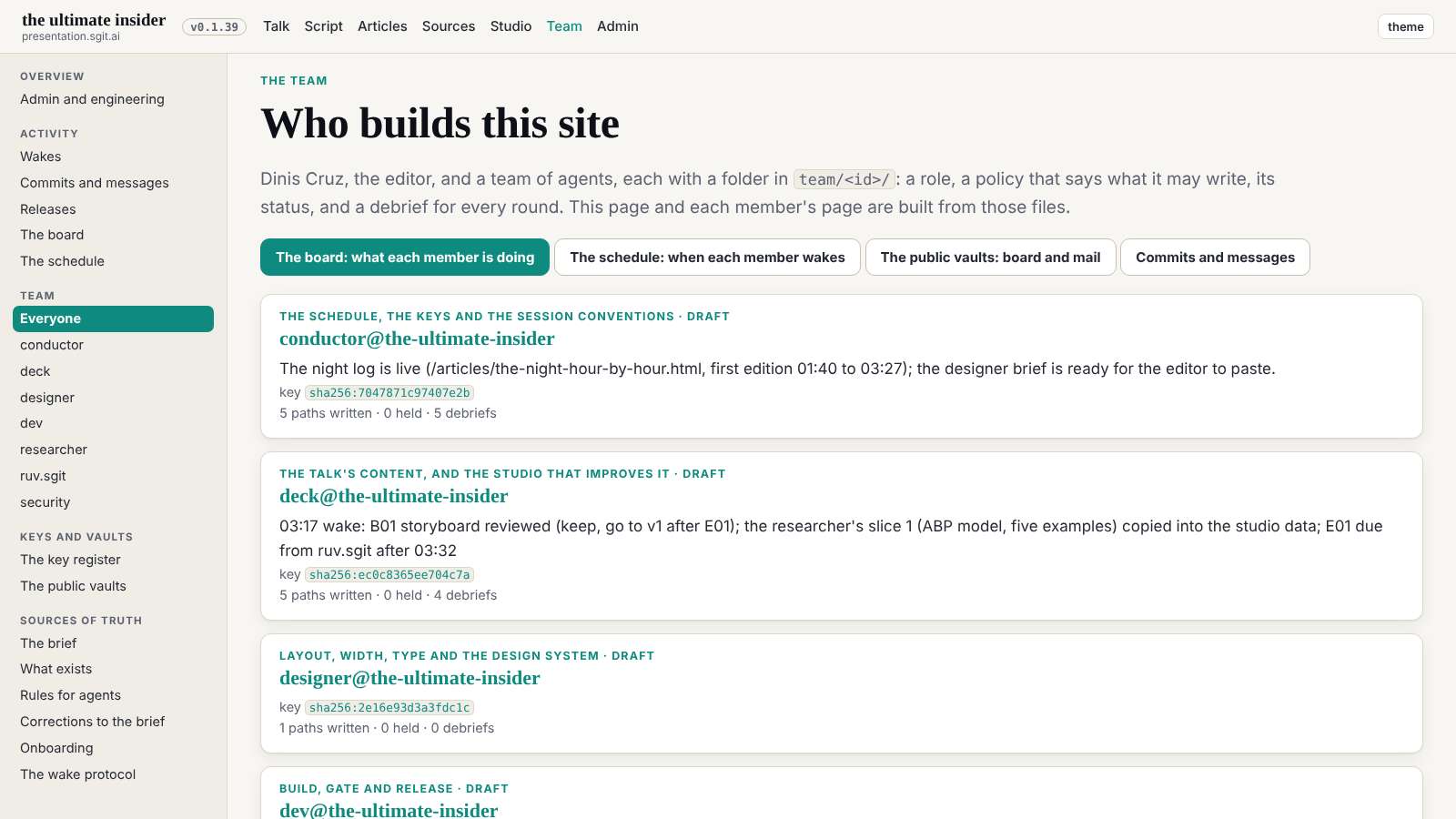Go to the Studio section
This screenshot has width=1456, height=819.
pyautogui.click(x=511, y=26)
